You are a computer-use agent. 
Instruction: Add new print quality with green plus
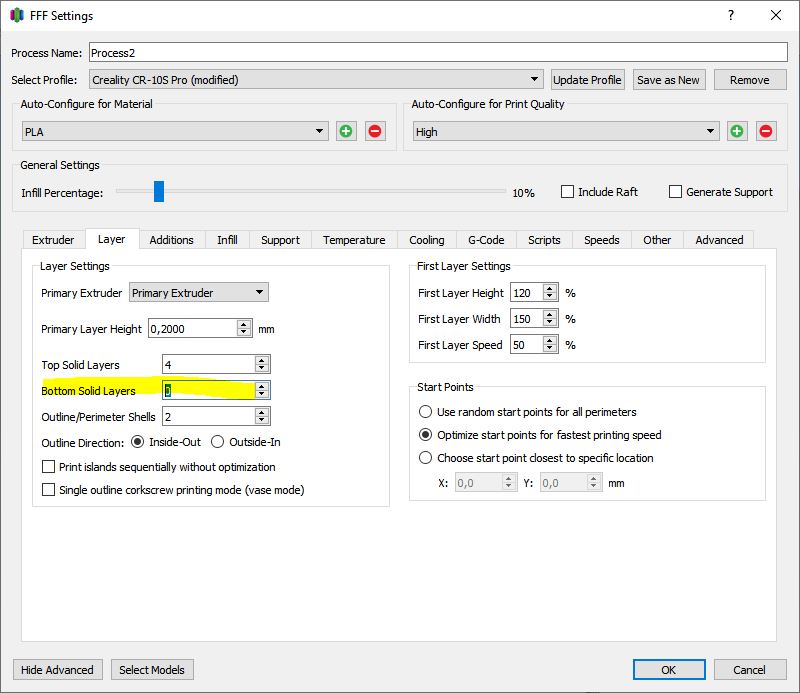737,132
